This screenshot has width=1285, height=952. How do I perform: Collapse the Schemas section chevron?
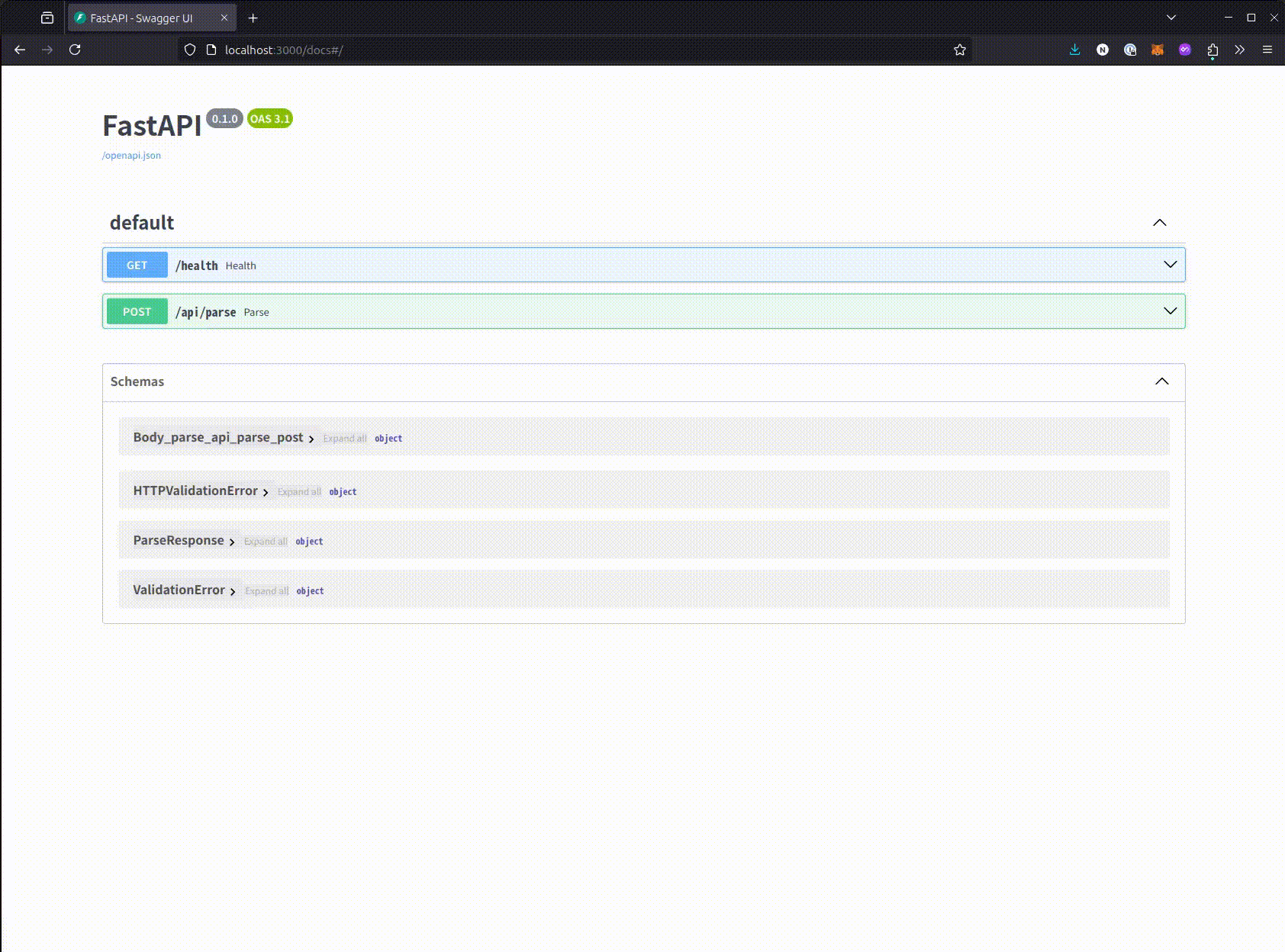tap(1162, 381)
